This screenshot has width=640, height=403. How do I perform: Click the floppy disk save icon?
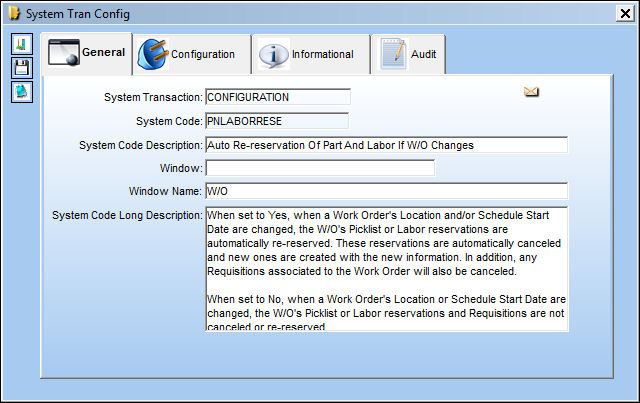click(x=22, y=68)
